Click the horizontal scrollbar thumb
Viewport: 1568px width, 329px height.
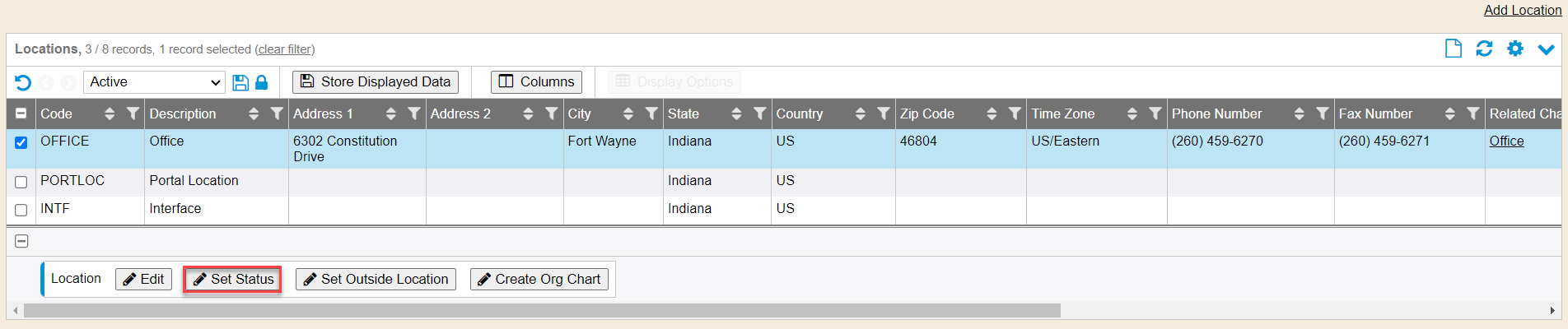pos(541,311)
